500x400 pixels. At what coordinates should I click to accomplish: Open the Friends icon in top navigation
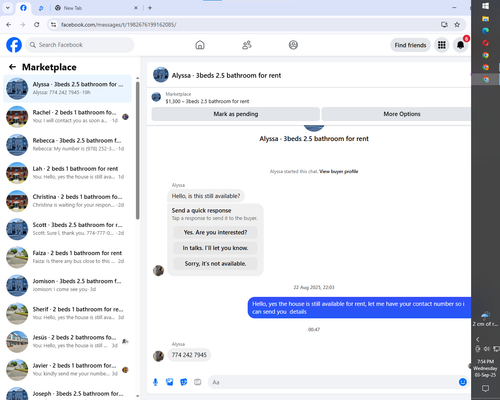(247, 45)
